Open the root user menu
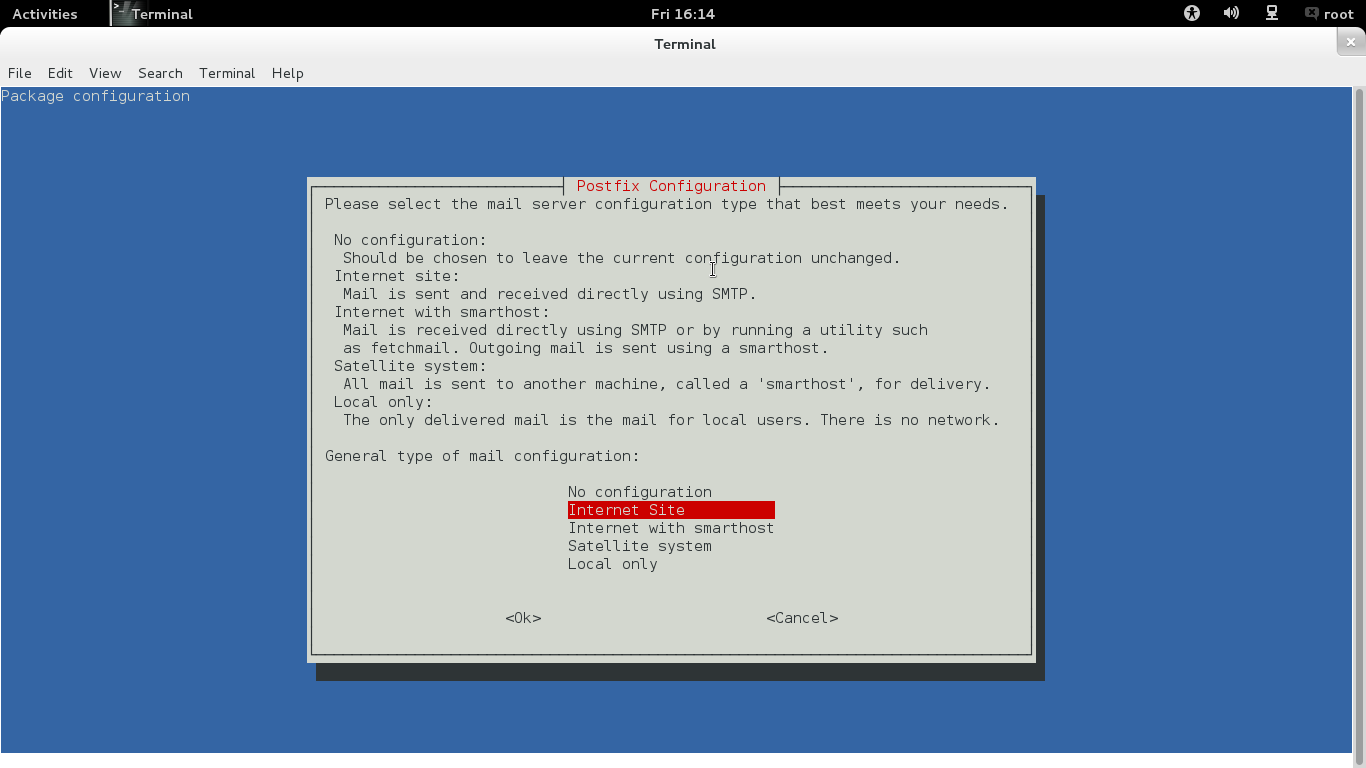This screenshot has width=1366, height=768. pyautogui.click(x=1329, y=14)
